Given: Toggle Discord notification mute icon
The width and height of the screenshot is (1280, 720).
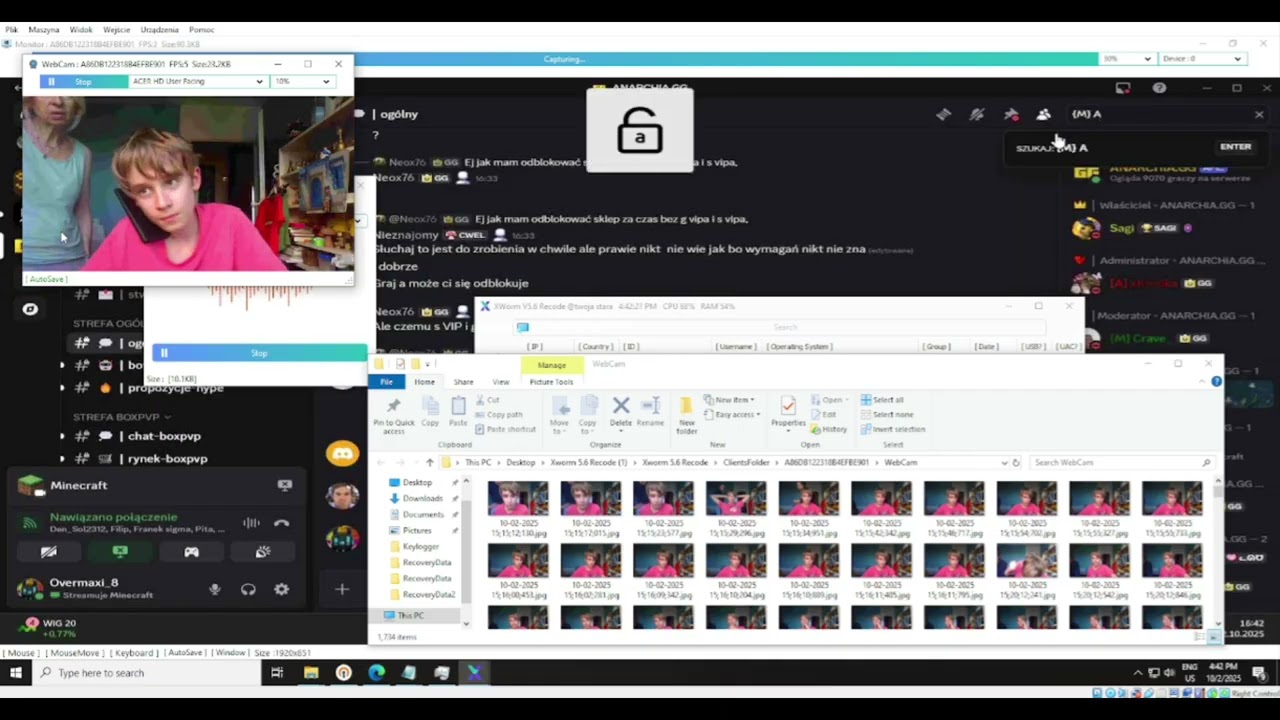Looking at the screenshot, I should (977, 114).
